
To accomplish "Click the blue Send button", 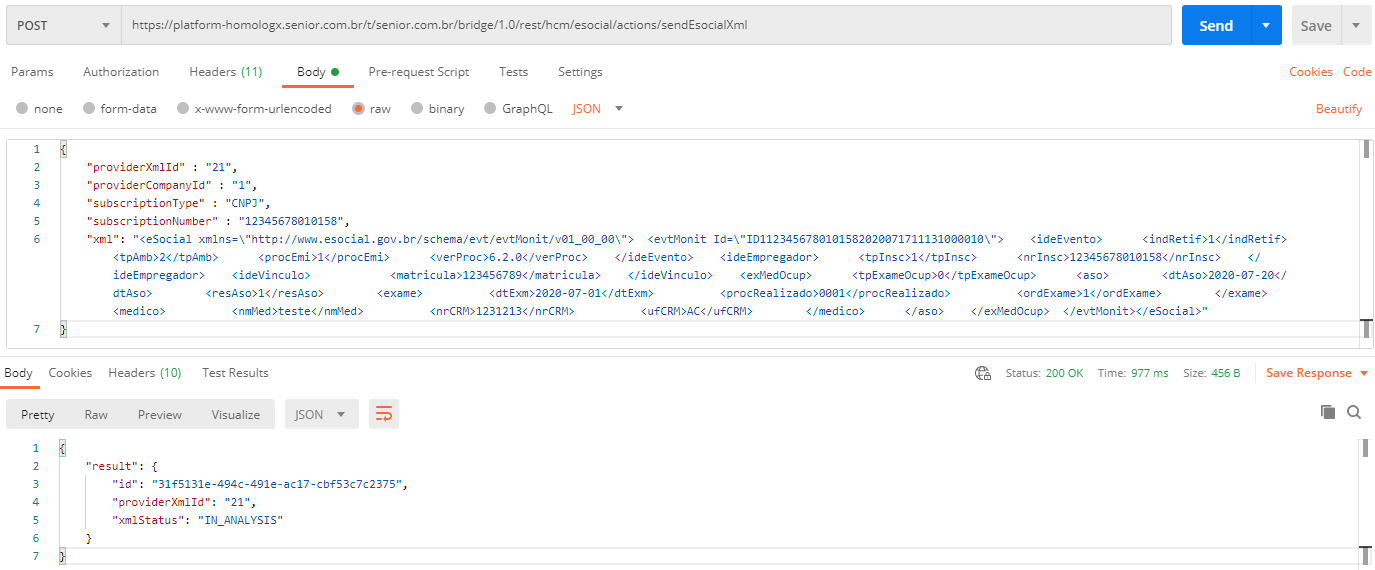I will tap(1215, 26).
